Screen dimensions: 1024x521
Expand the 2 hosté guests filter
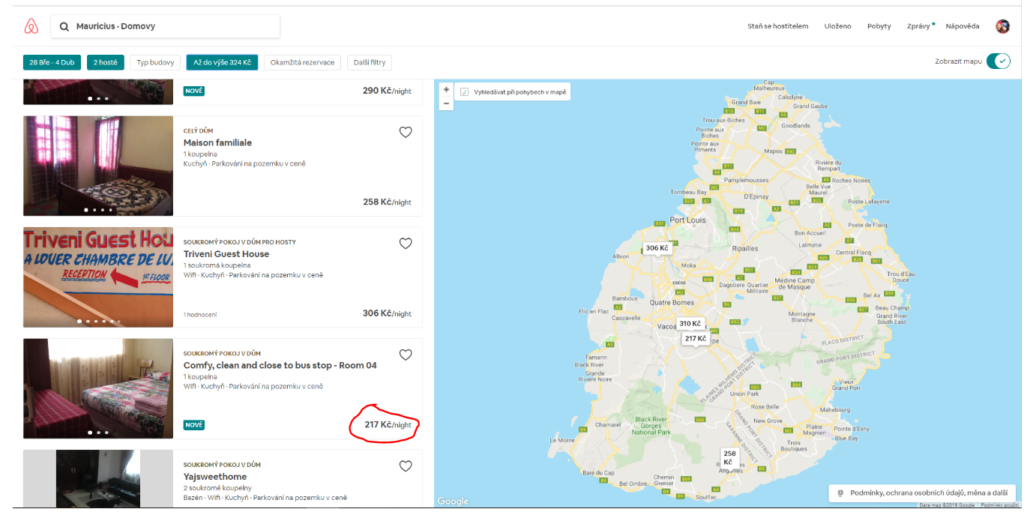coord(105,62)
